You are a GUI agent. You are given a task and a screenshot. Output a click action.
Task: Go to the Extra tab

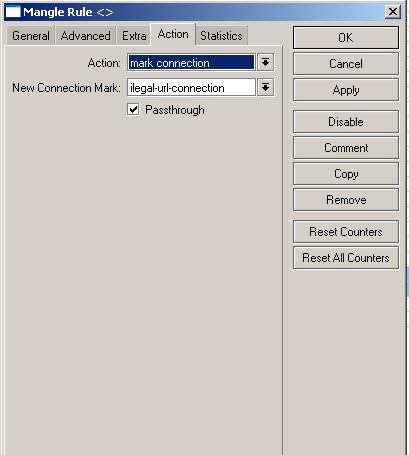coord(134,36)
